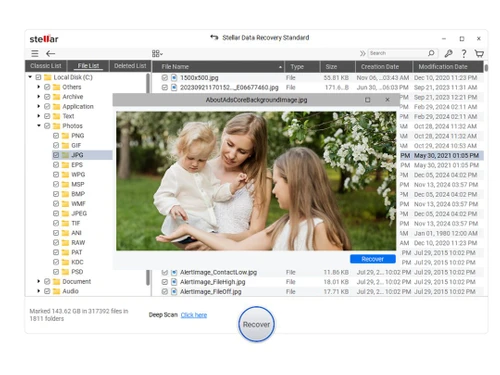Screen dimensions: 500x375
Task: Click the preview photo of the family
Action: click(x=256, y=181)
